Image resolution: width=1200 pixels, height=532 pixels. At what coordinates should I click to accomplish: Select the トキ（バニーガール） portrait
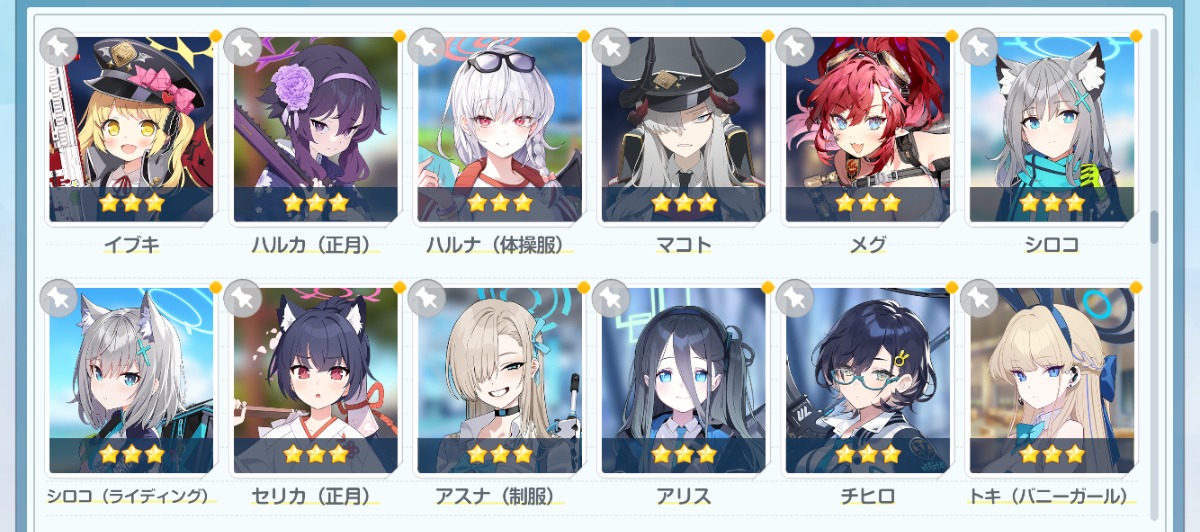[x=1051, y=381]
